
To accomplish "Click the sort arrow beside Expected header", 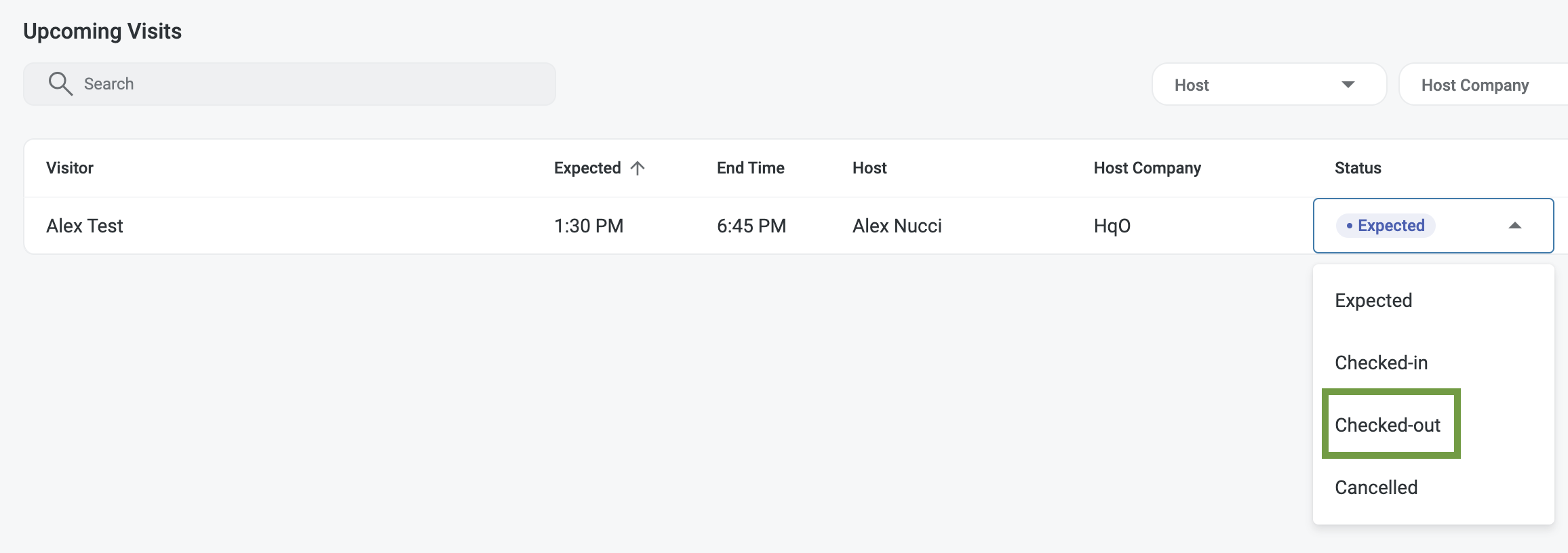I will [638, 168].
